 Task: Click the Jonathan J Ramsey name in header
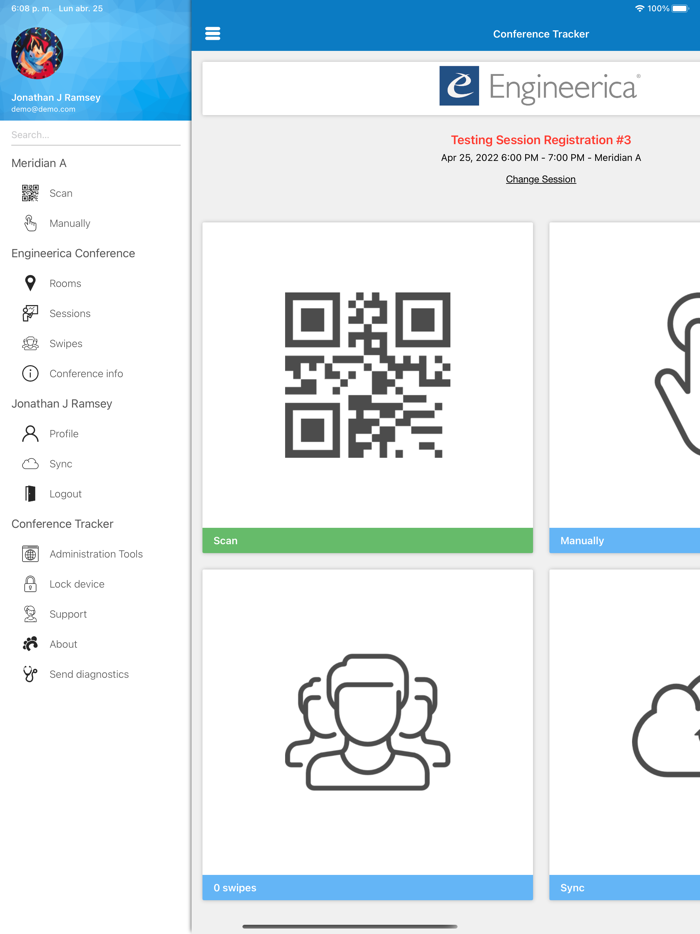coord(56,98)
